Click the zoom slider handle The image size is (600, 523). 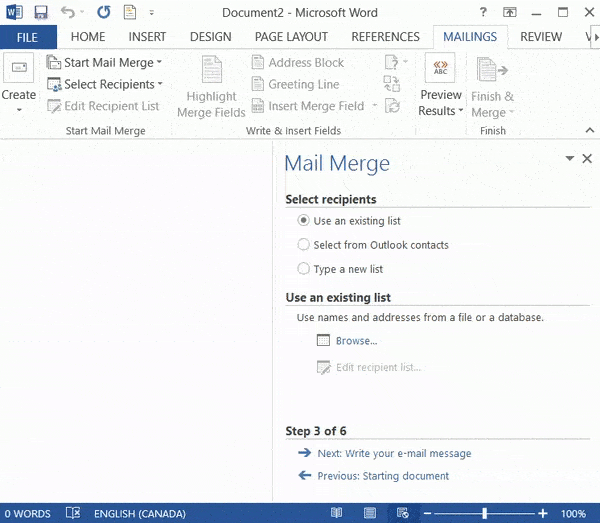(x=484, y=513)
